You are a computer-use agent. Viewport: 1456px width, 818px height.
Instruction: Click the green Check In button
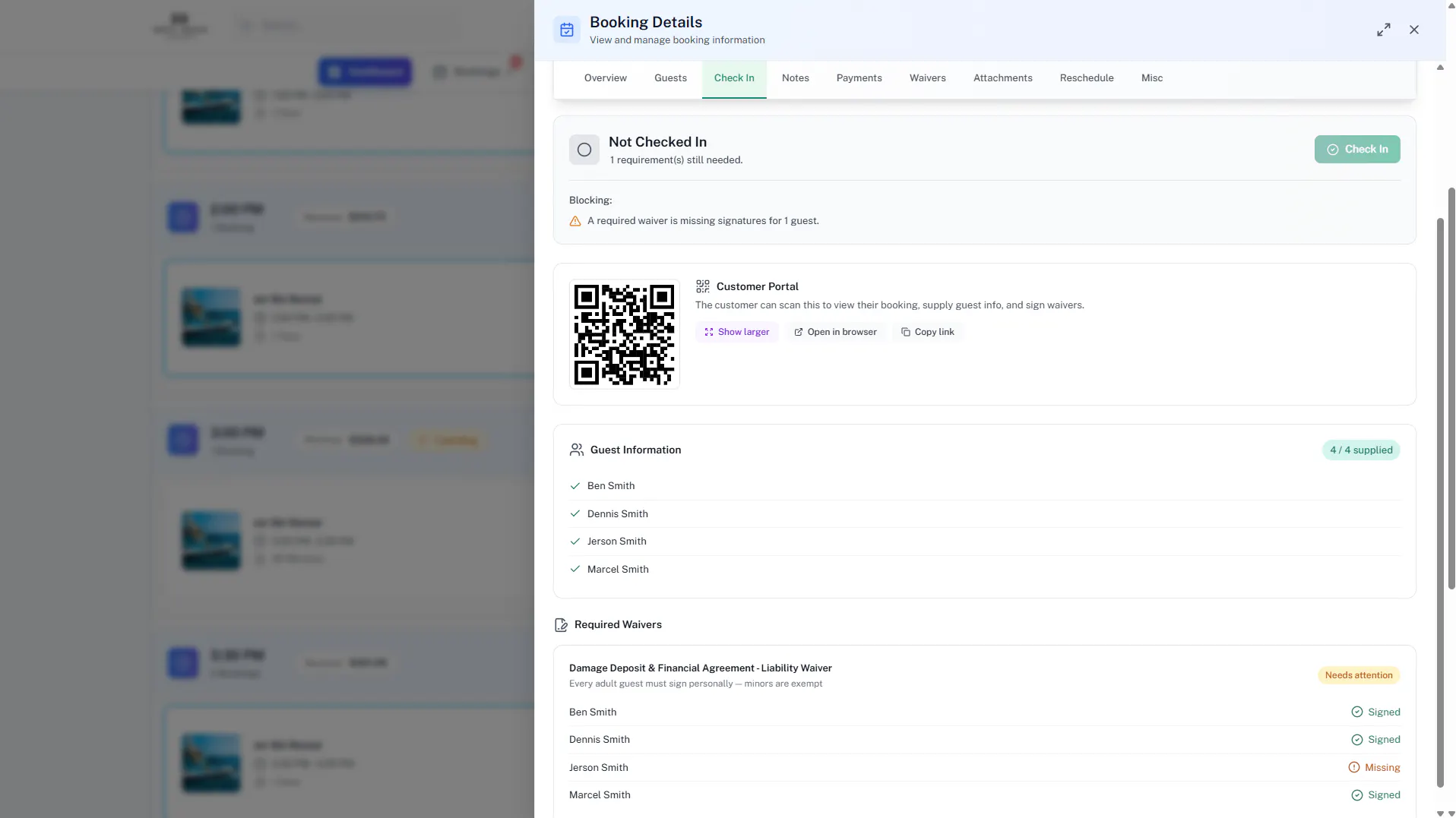click(1356, 150)
